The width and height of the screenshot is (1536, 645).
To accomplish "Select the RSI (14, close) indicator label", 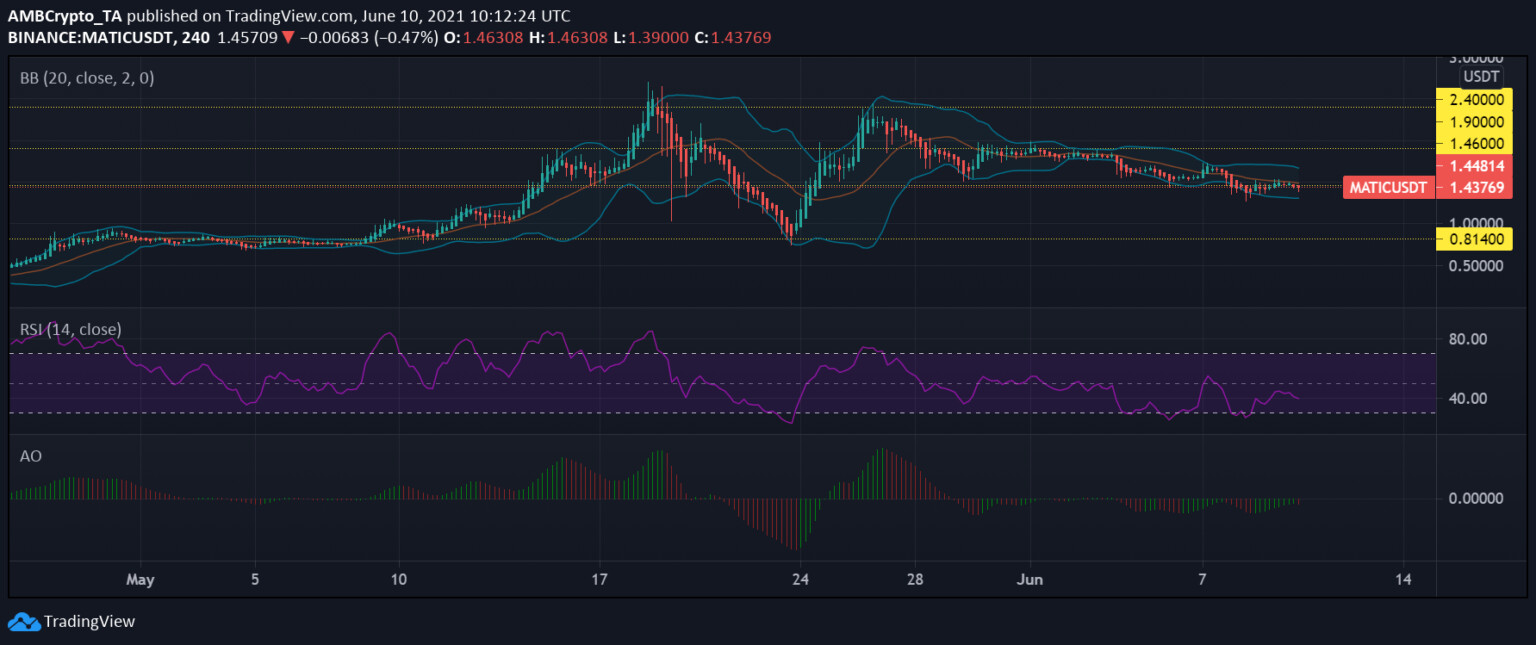I will tap(70, 328).
